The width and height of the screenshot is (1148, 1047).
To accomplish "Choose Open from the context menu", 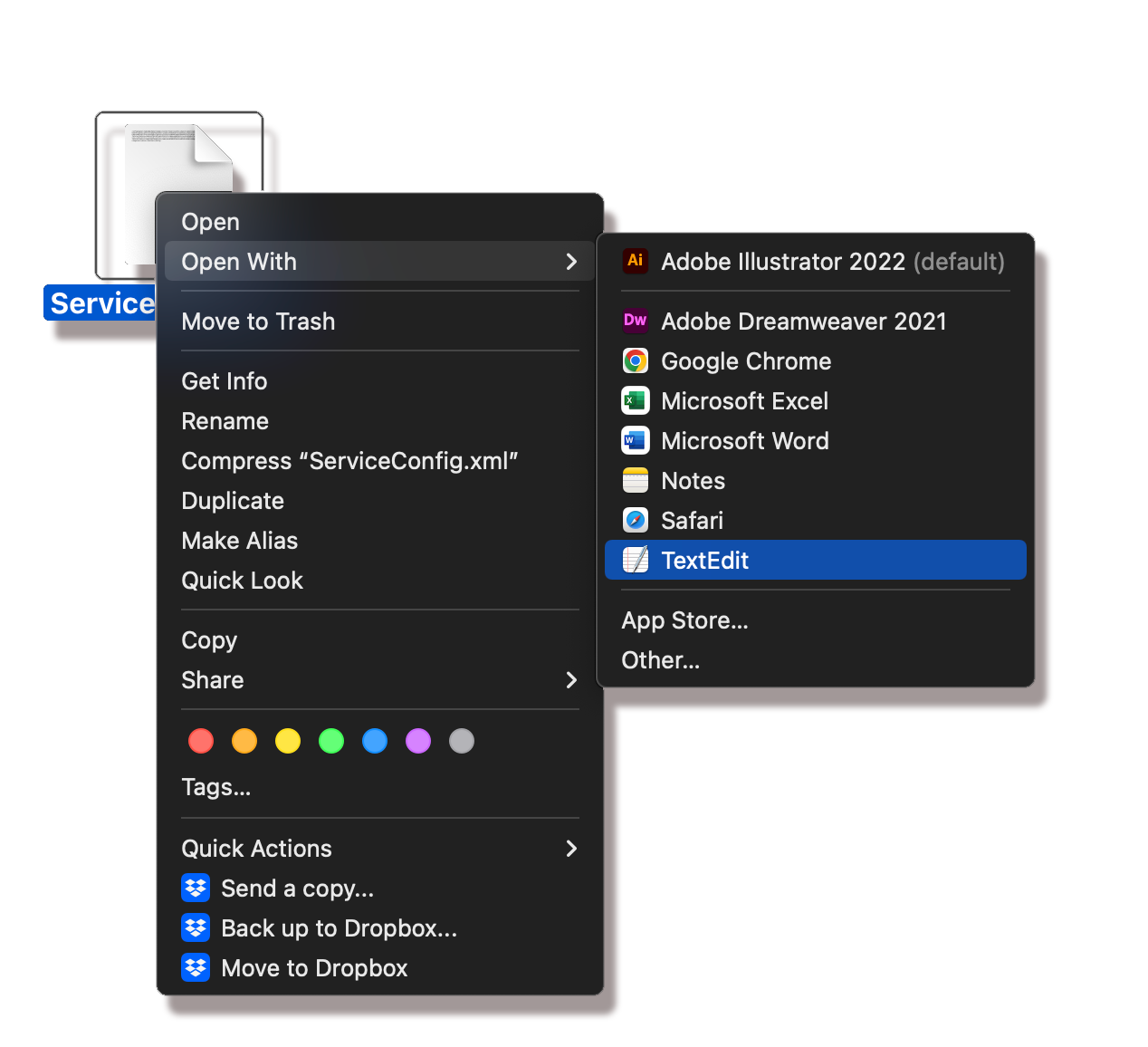I will pyautogui.click(x=380, y=222).
